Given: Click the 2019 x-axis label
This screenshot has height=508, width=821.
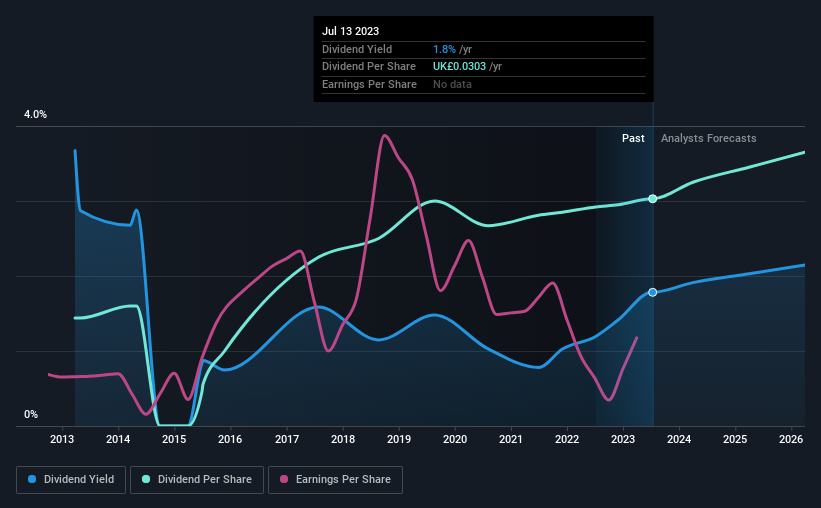Looking at the screenshot, I should point(398,439).
